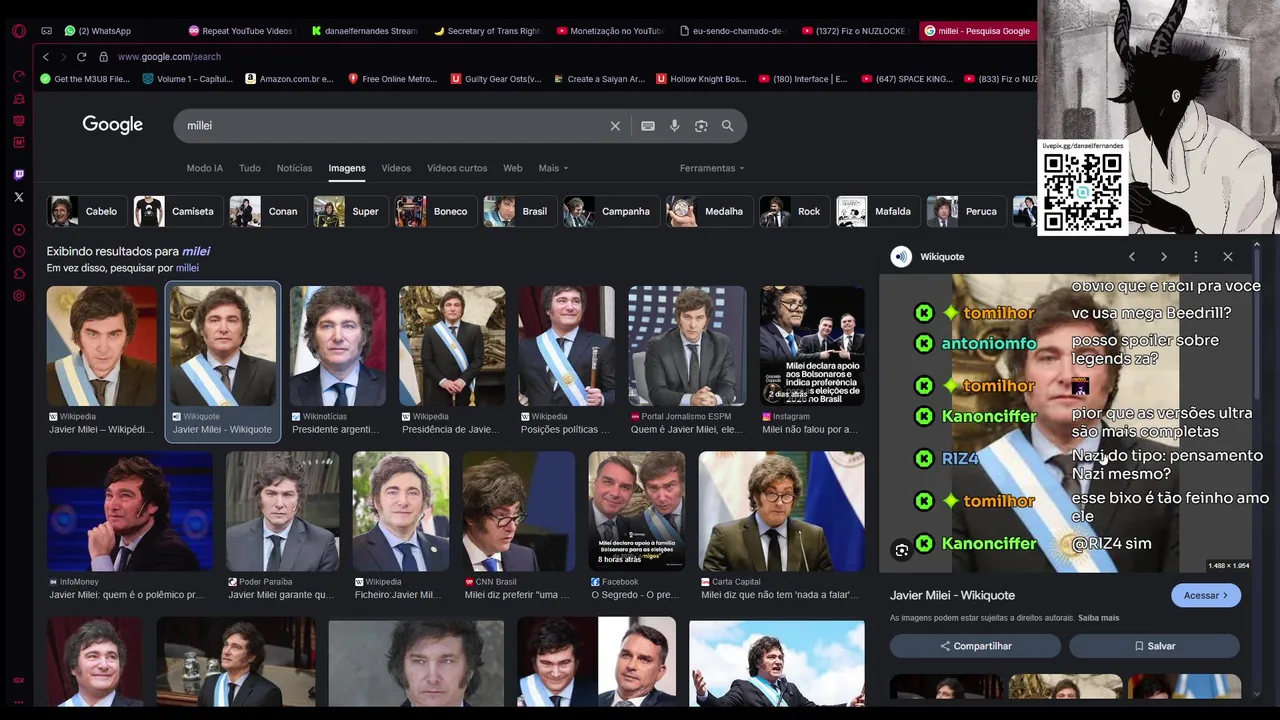Show next image in preview panel
This screenshot has width=1280, height=720.
(x=1164, y=257)
